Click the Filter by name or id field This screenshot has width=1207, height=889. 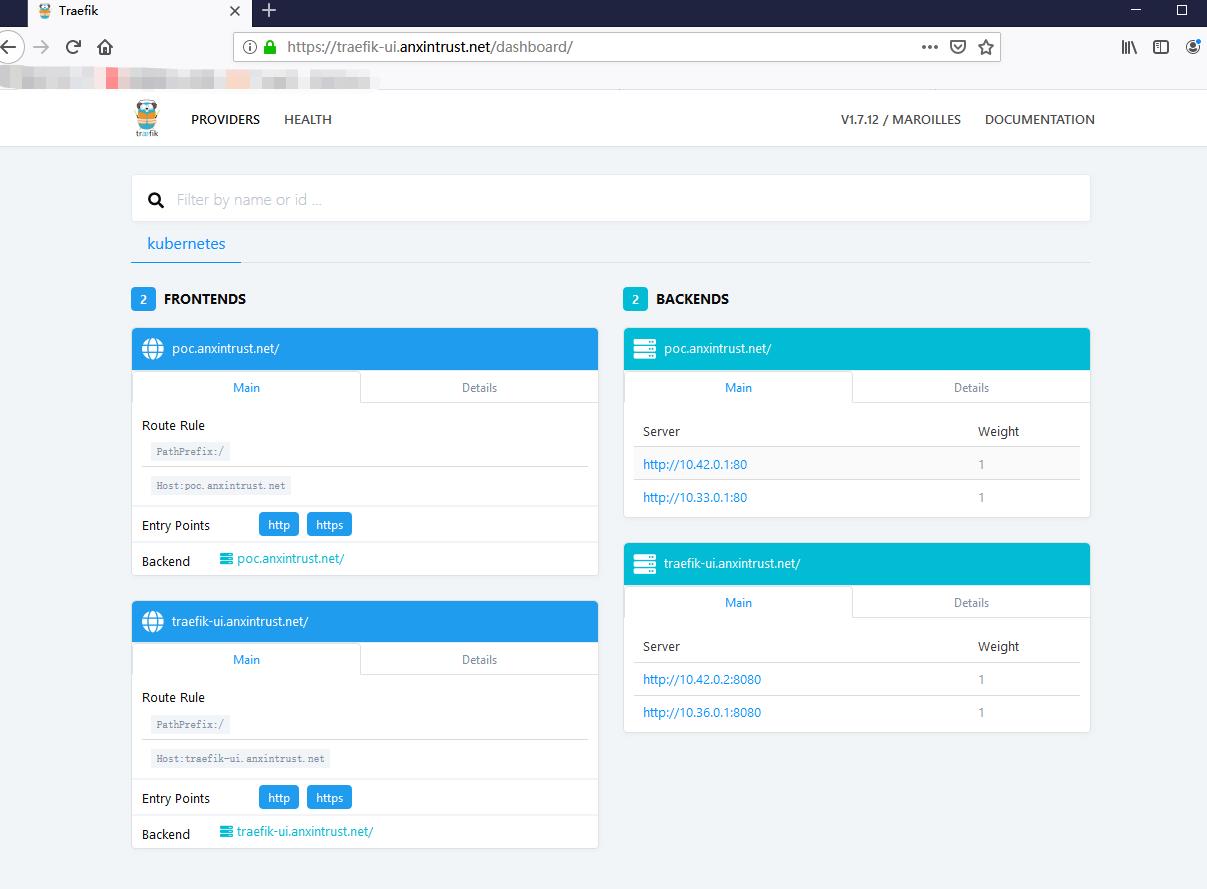coord(400,198)
